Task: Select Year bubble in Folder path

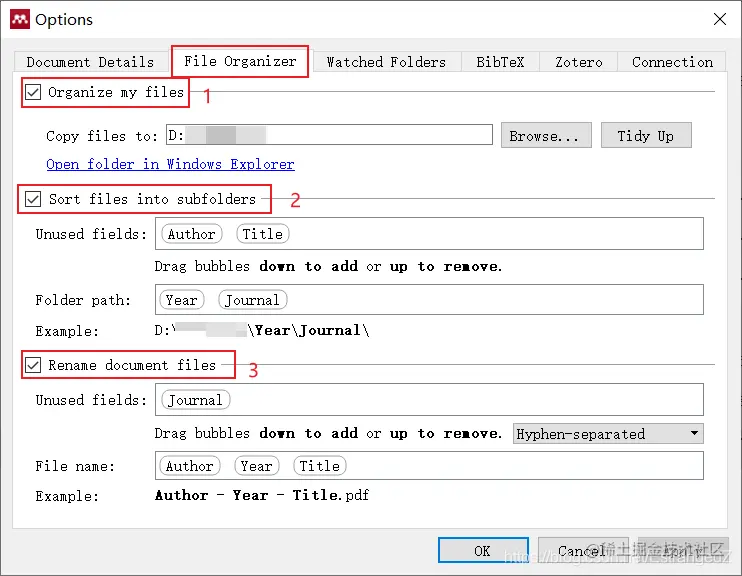Action: point(182,300)
